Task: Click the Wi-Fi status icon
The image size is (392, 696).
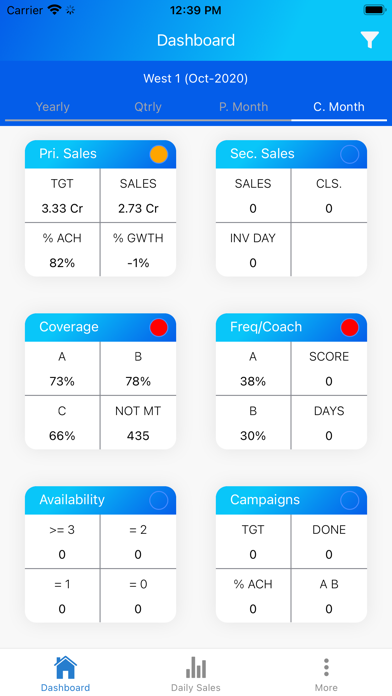Action: 55,10
